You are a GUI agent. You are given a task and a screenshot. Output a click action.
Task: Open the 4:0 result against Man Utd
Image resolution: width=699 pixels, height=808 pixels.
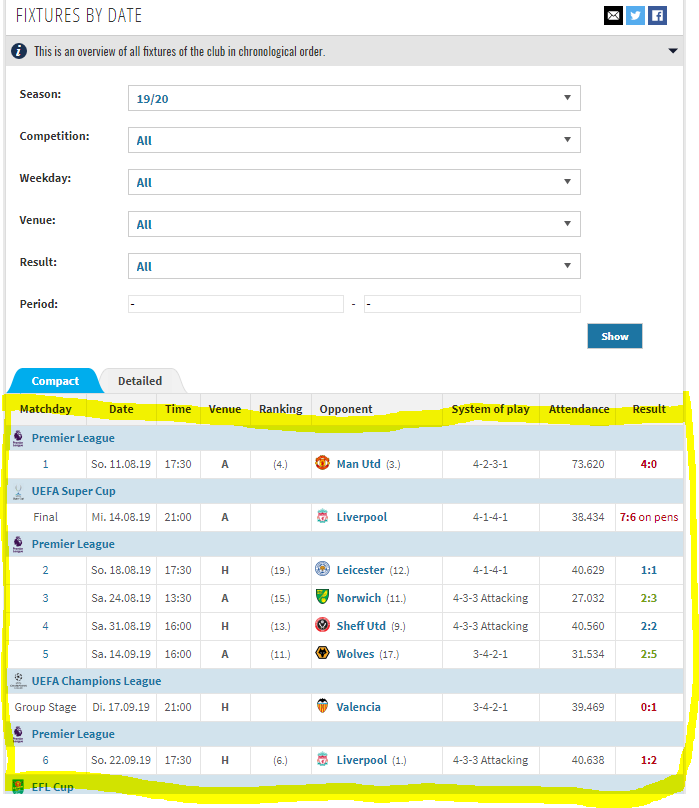(x=648, y=464)
